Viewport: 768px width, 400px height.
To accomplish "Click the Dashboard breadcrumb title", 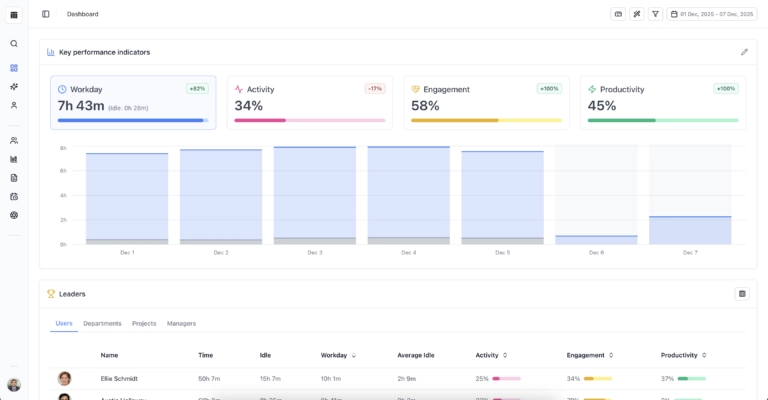I will (82, 14).
